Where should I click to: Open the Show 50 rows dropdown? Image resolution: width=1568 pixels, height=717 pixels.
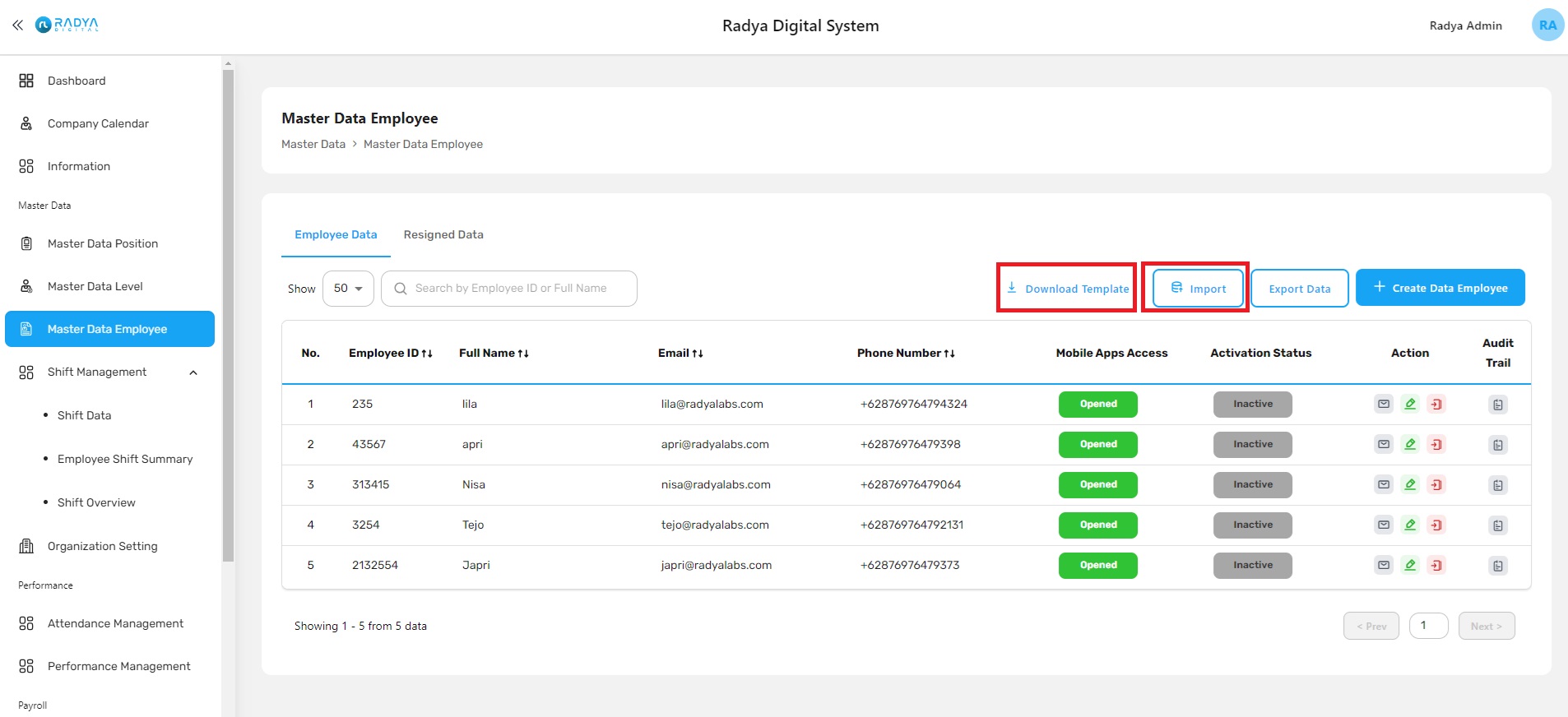pyautogui.click(x=348, y=289)
